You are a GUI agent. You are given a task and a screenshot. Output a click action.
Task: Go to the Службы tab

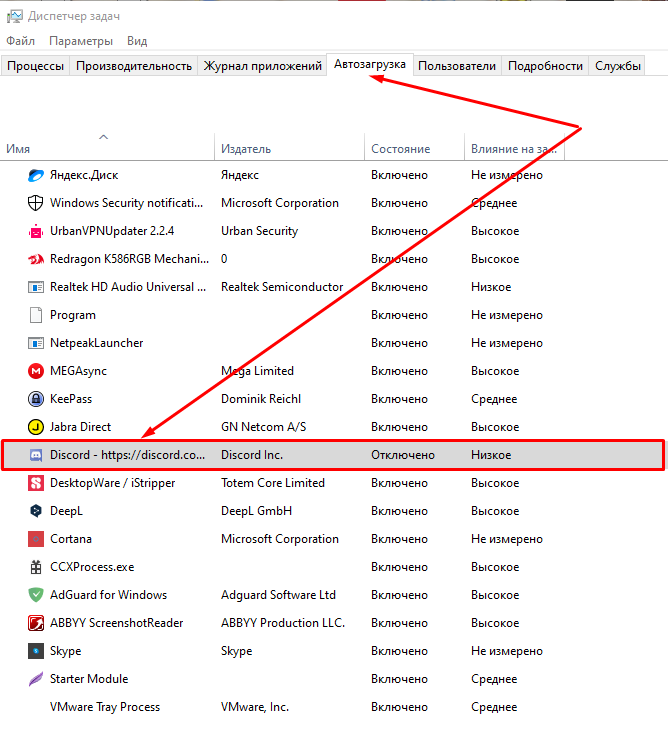tap(617, 66)
